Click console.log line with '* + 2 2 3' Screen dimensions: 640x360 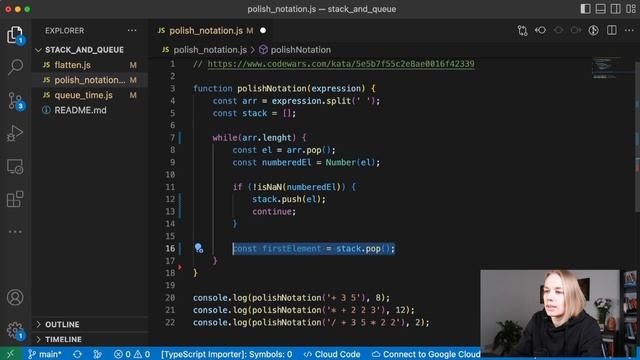point(303,310)
